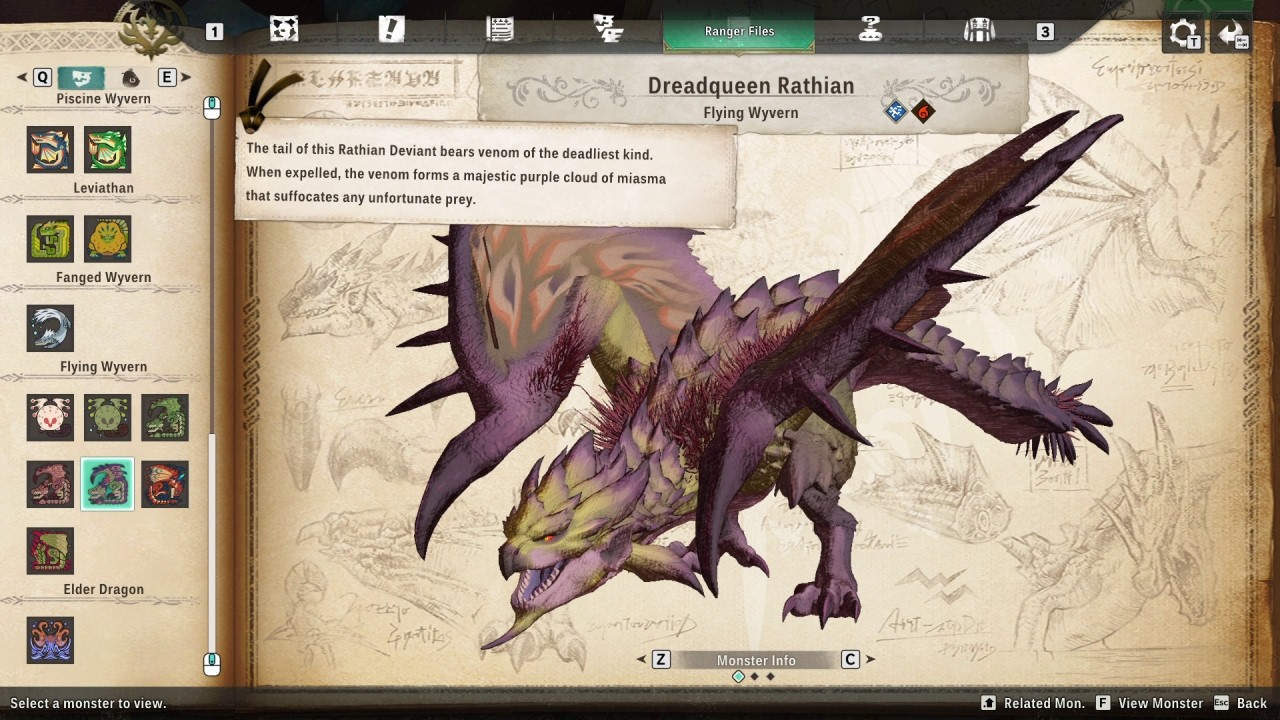1280x720 pixels.
Task: Select the first page indicator diamond
Action: click(739, 677)
